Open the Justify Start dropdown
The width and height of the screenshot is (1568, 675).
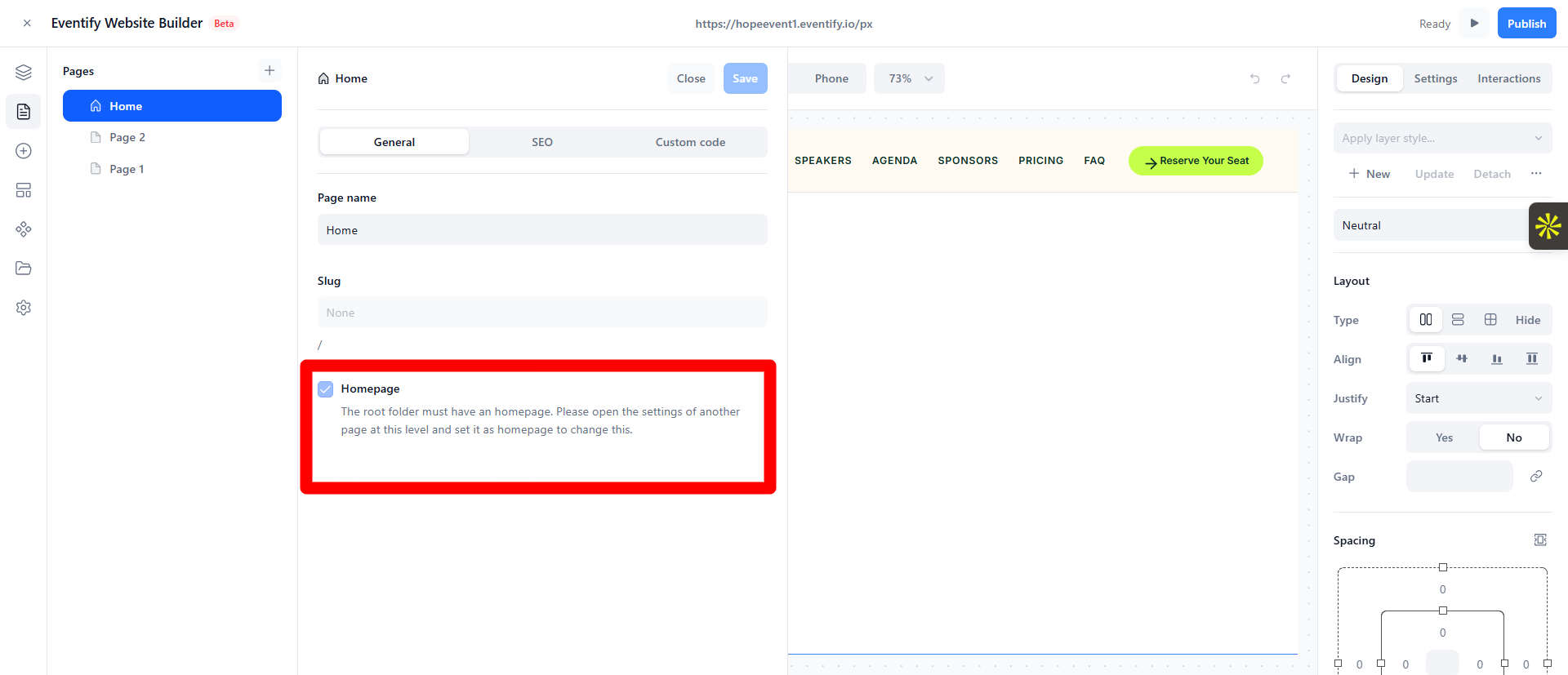tap(1479, 398)
